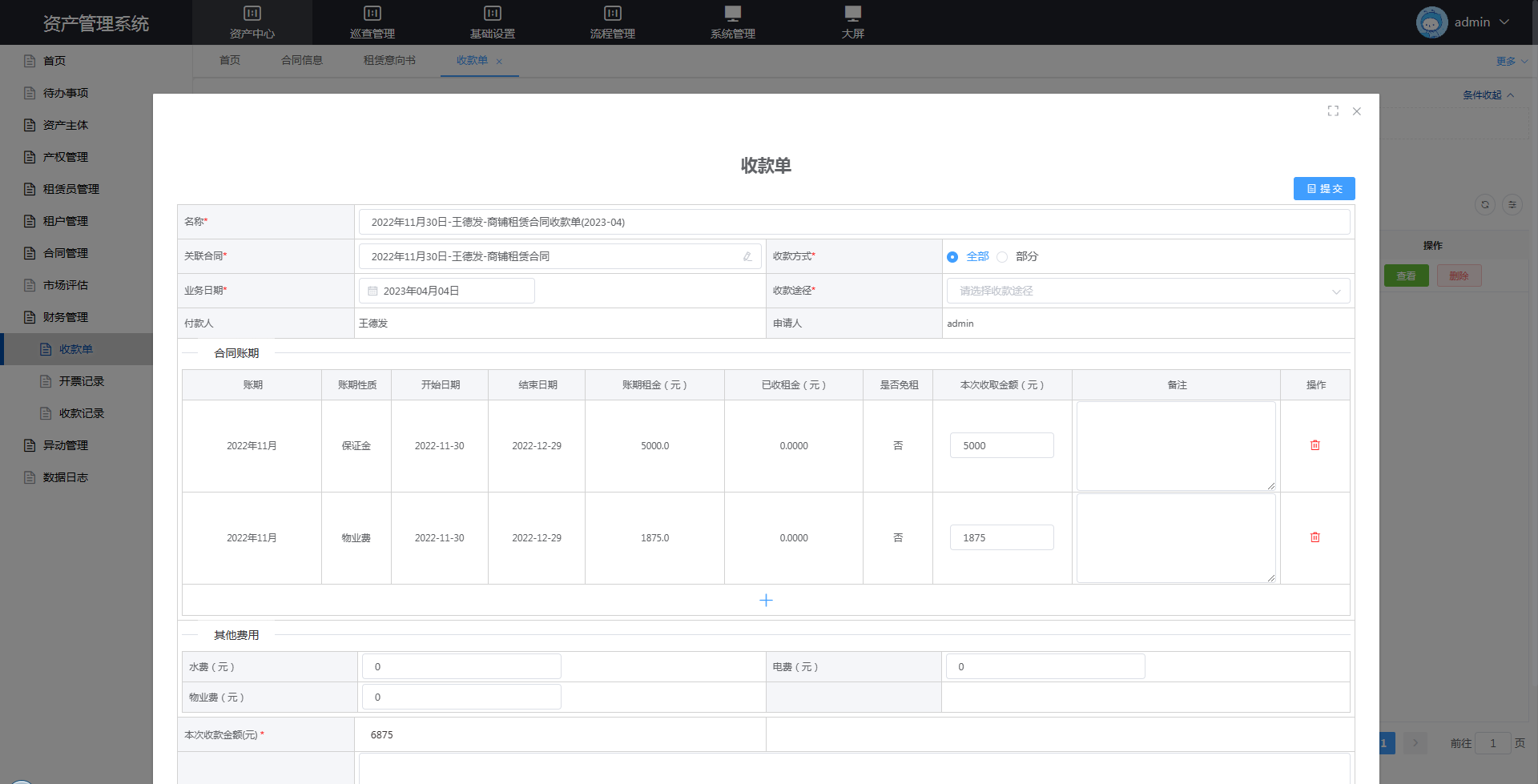Screen dimensions: 1538x784
Task: Open 大屏 display module
Action: click(853, 22)
